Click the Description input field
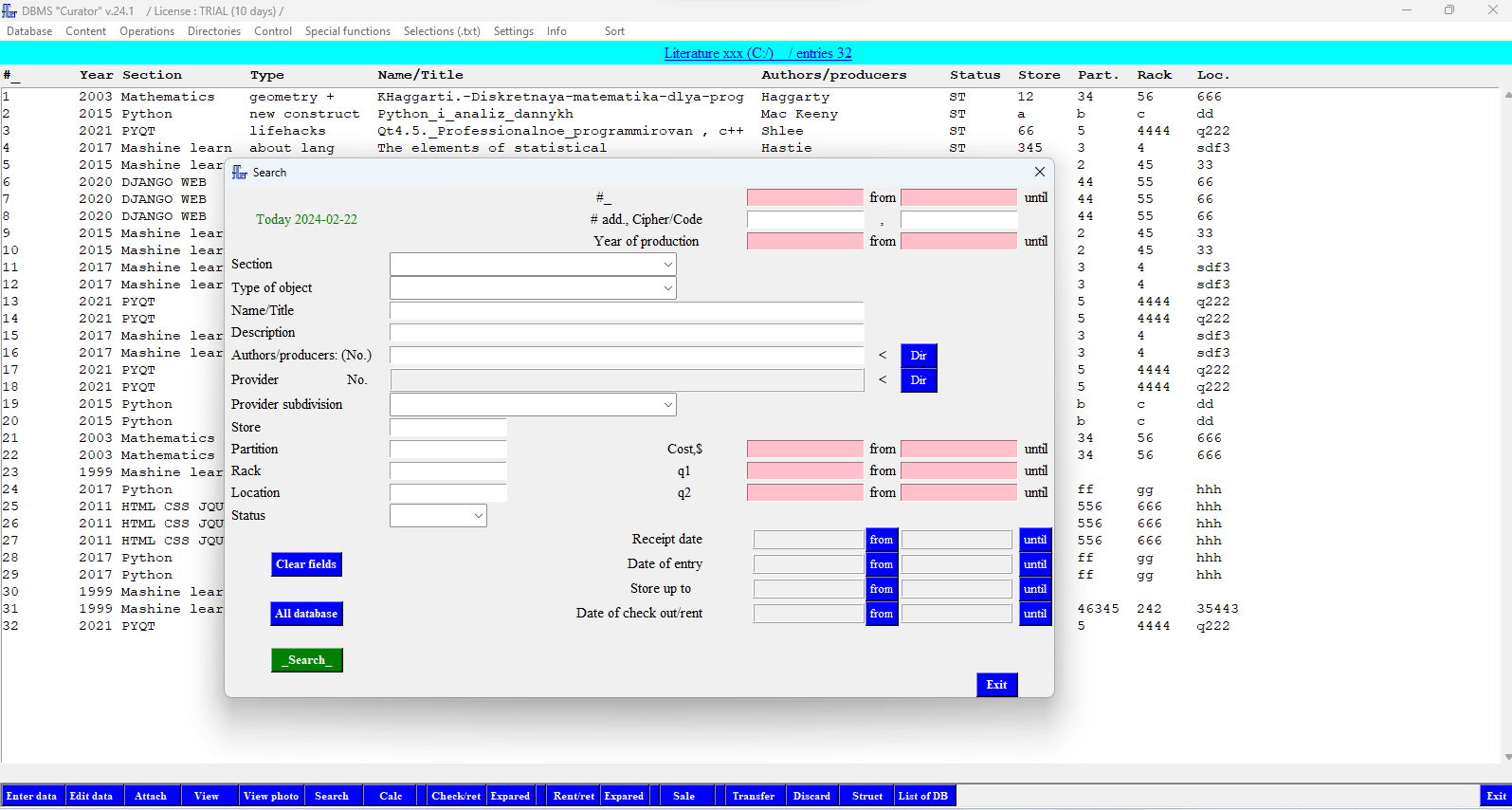 pyautogui.click(x=627, y=332)
